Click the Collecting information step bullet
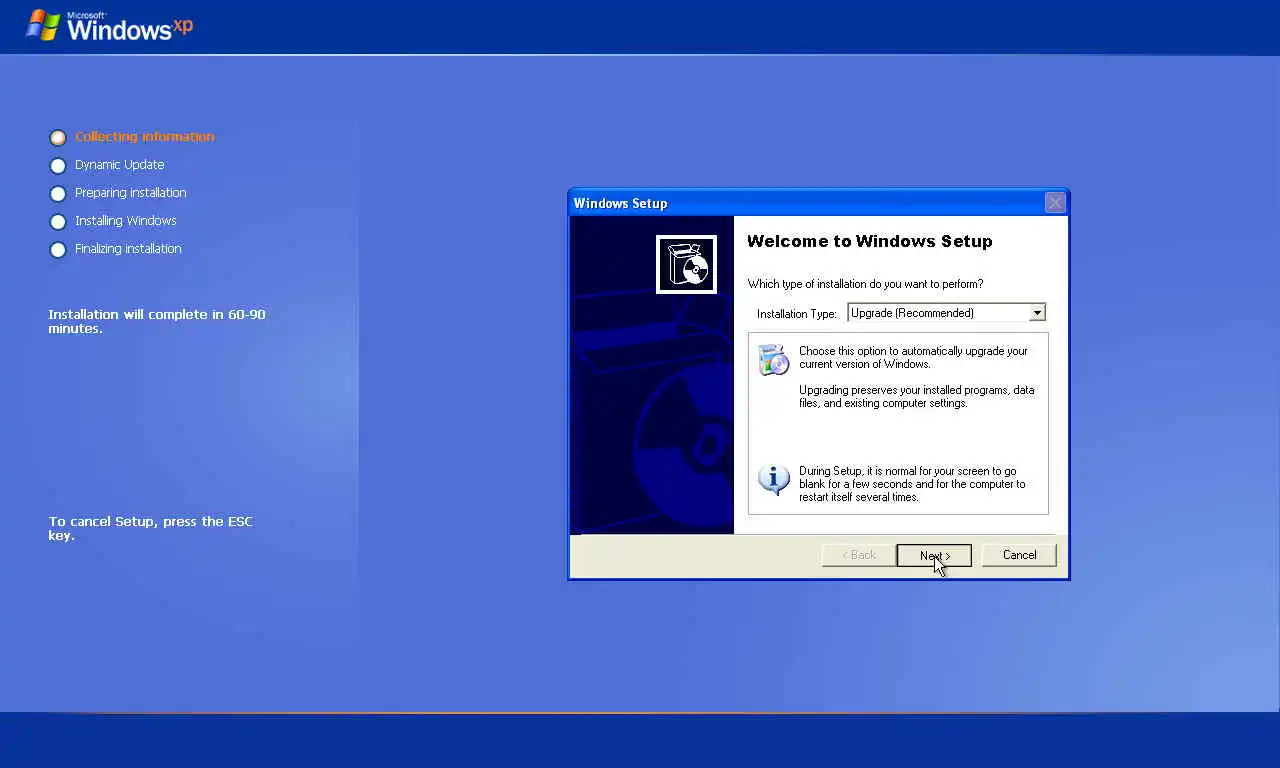1280x768 pixels. (x=58, y=137)
